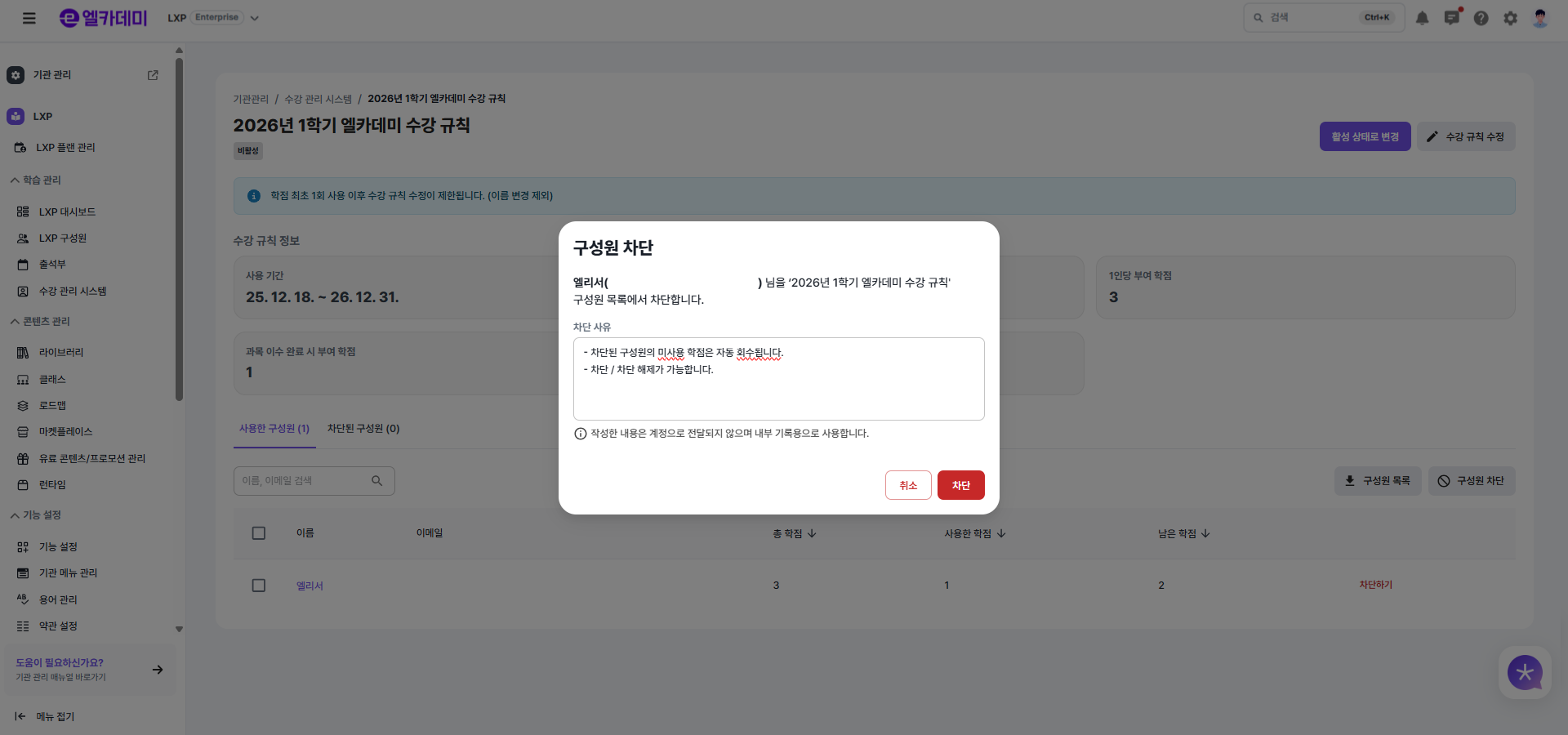Screen dimensions: 1568x735
Task: Open the 출석부 attendance page
Action: click(50, 264)
